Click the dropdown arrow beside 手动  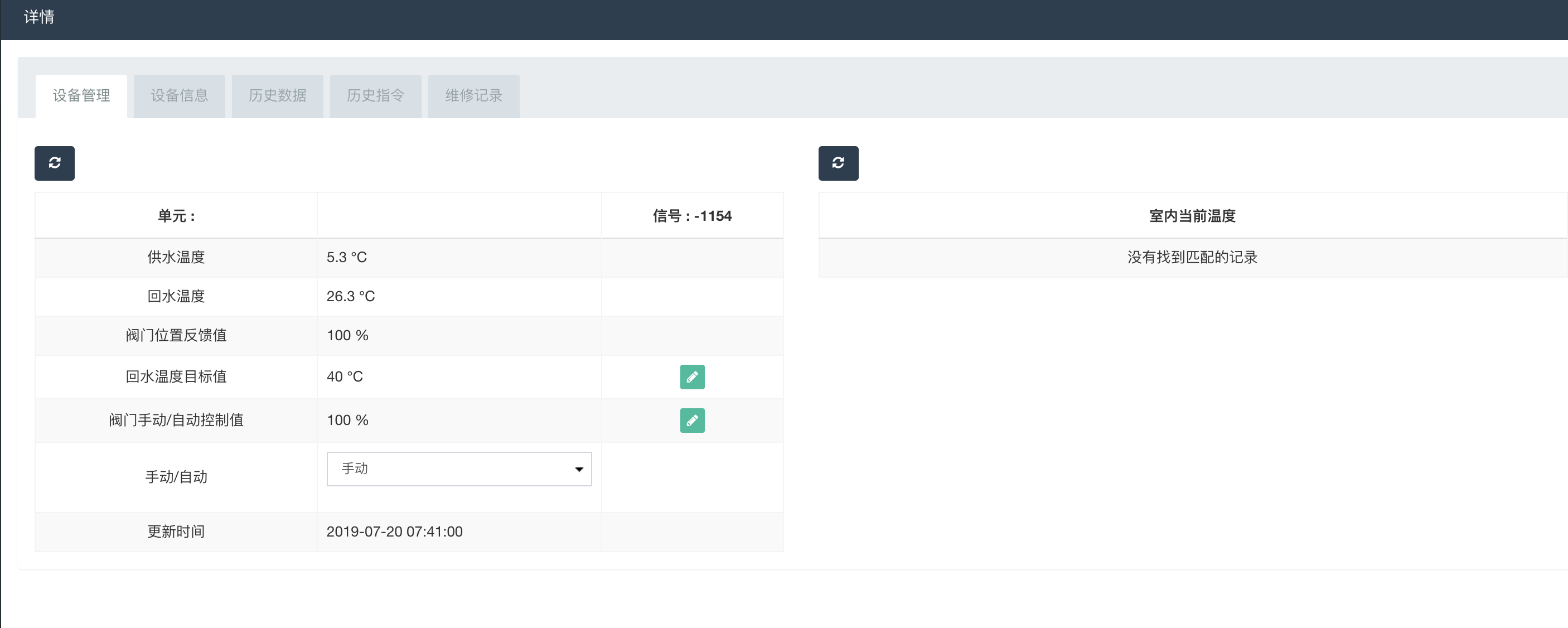pyautogui.click(x=579, y=469)
